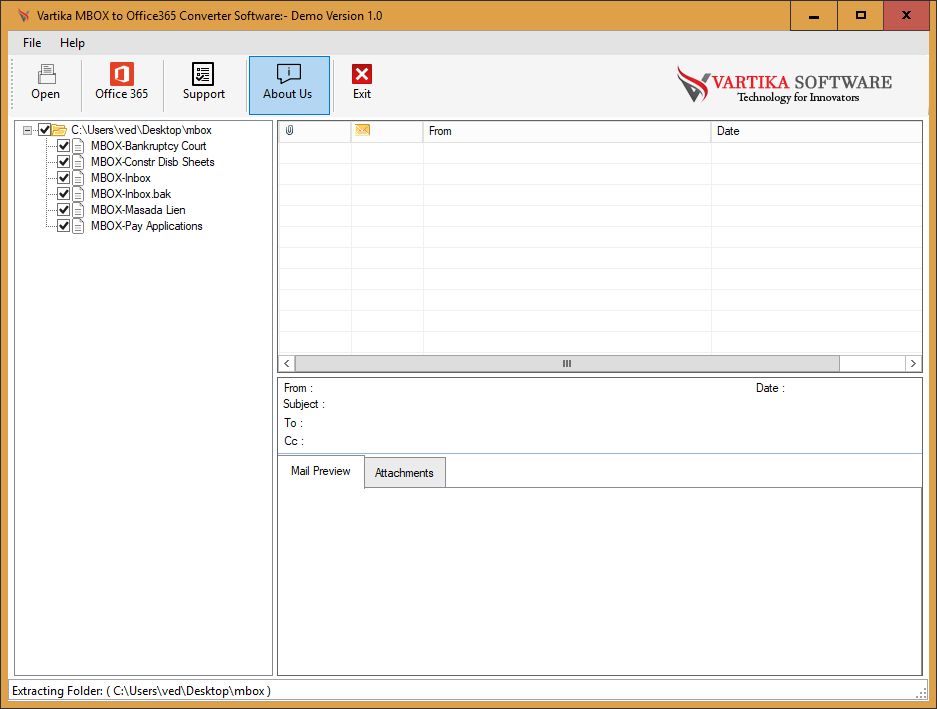This screenshot has width=937, height=709.
Task: Click file icon beside MBOX-Inbox
Action: coord(78,178)
